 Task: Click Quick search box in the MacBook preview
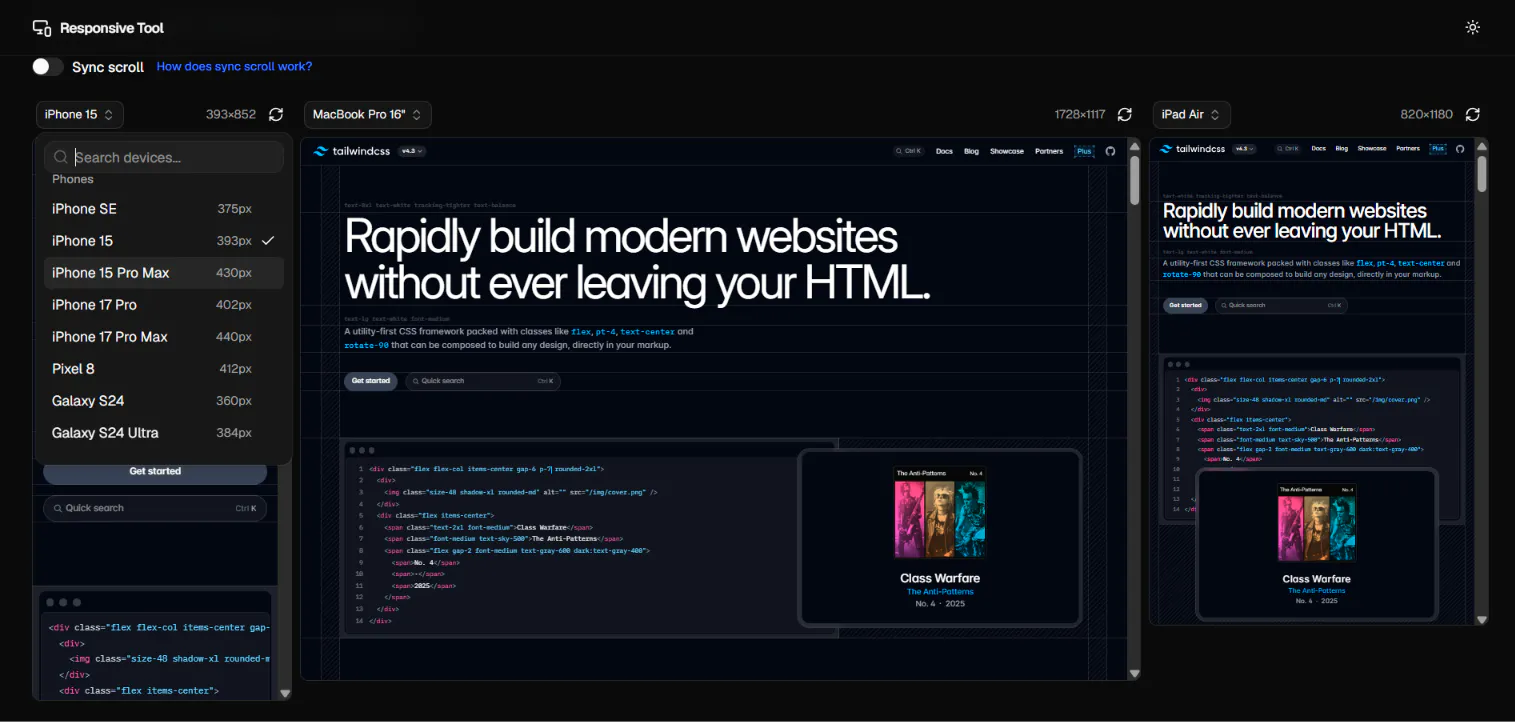483,381
